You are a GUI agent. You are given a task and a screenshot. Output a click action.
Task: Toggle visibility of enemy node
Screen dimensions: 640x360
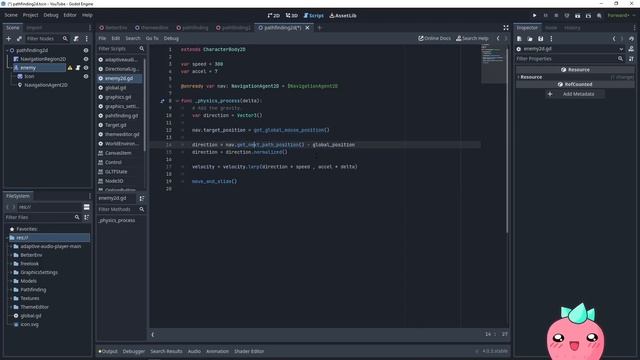pos(86,68)
